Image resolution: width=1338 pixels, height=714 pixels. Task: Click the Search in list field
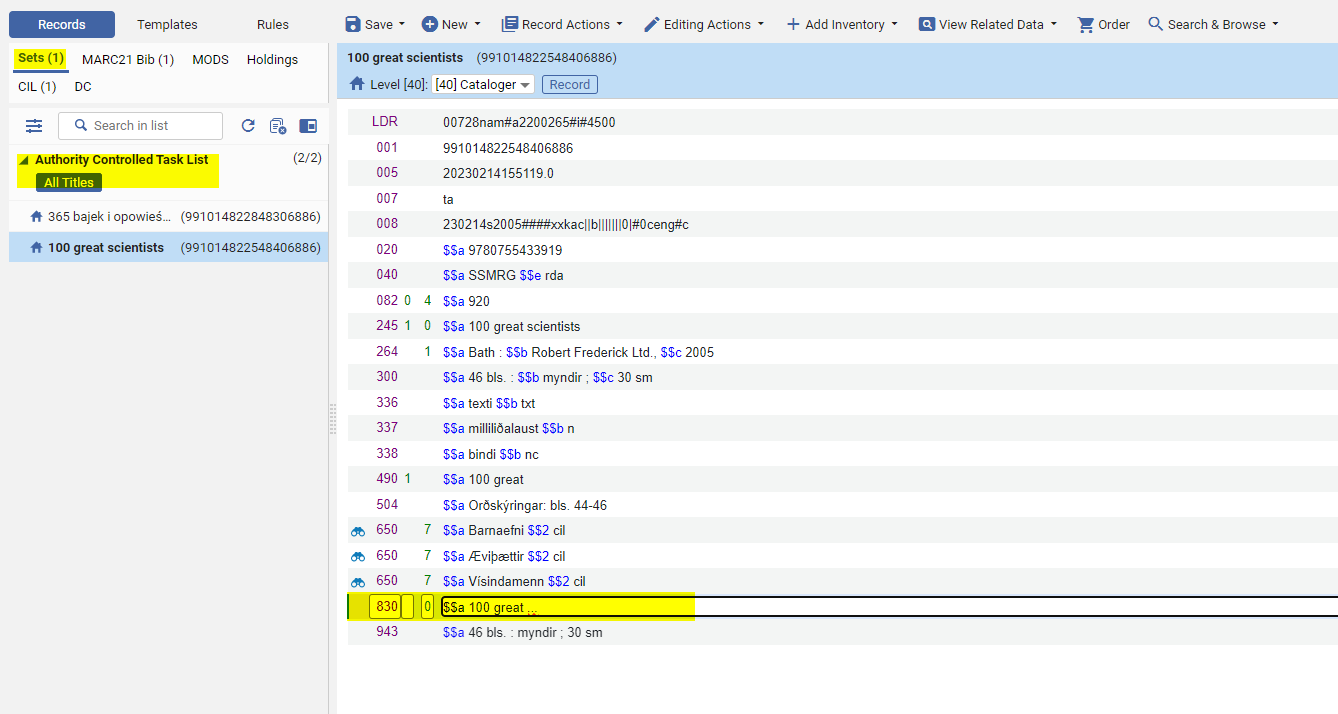140,126
